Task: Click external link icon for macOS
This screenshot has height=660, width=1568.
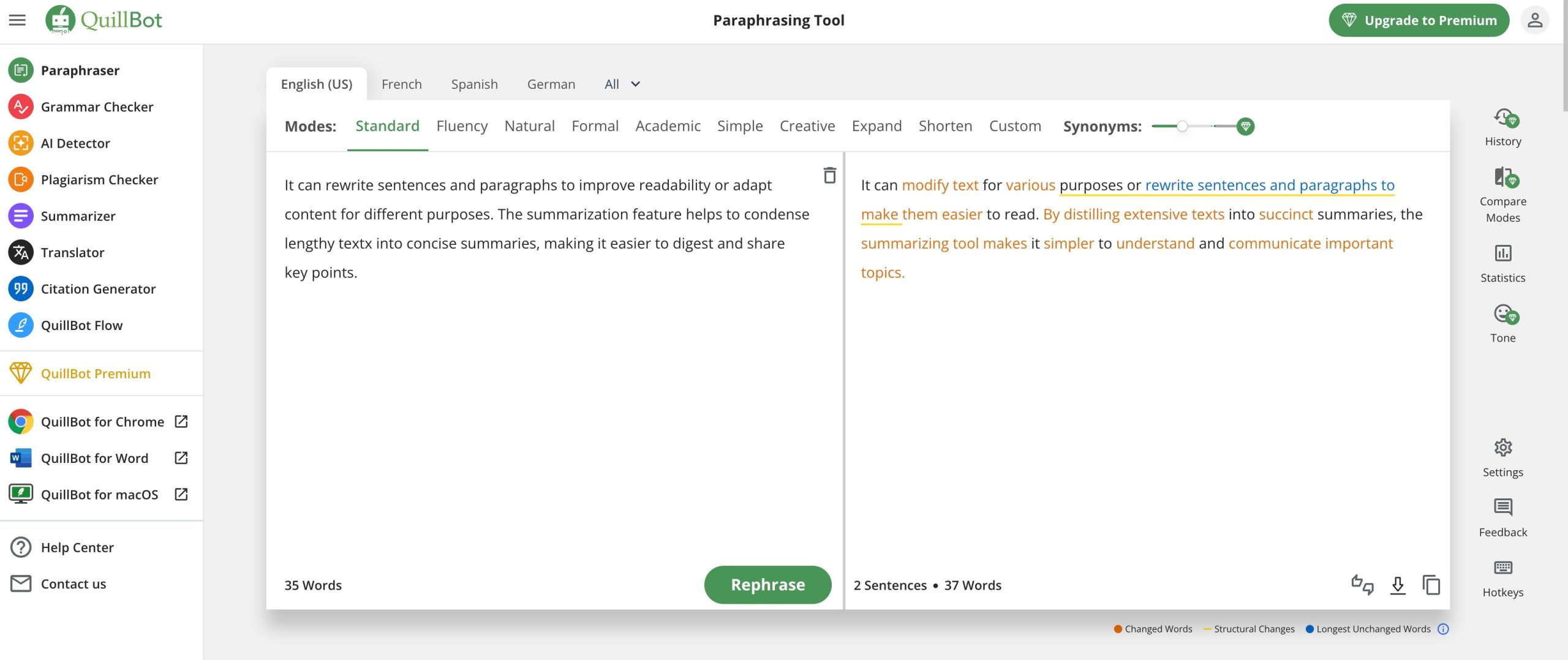Action: [181, 495]
